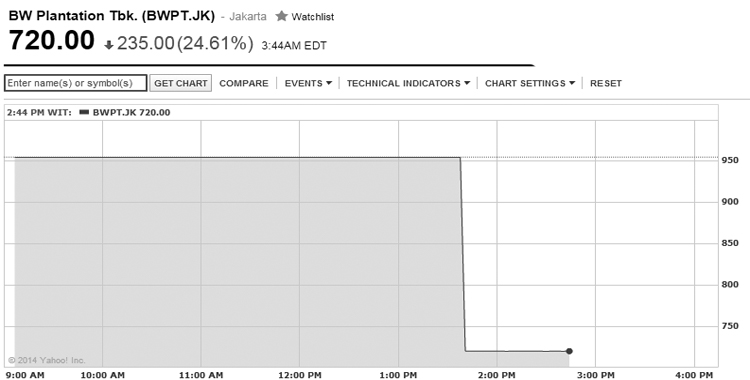Click the 800 price axis label
750x380 pixels.
(x=730, y=285)
